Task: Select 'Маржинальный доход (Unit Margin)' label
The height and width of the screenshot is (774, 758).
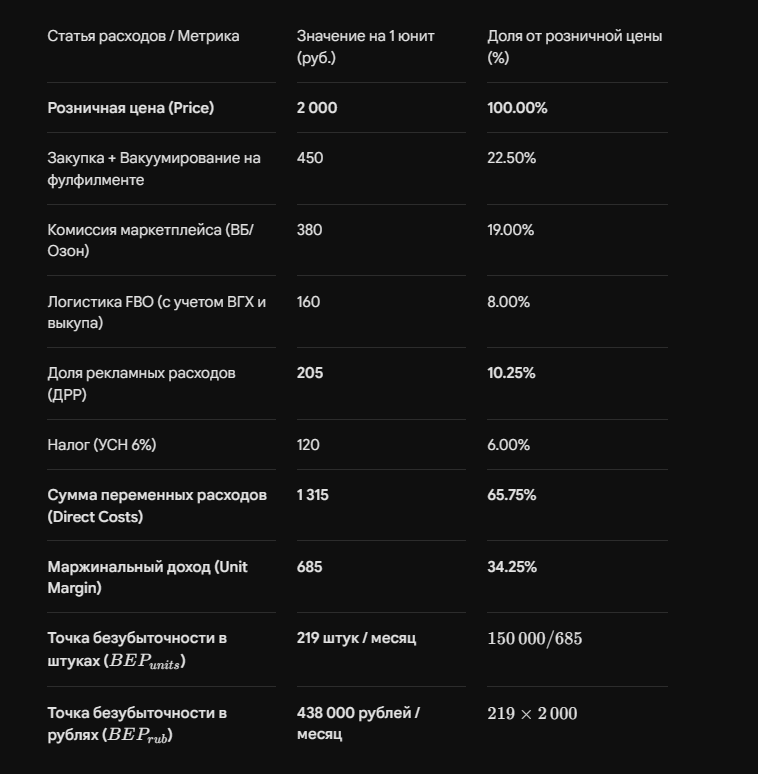Action: [x=147, y=577]
